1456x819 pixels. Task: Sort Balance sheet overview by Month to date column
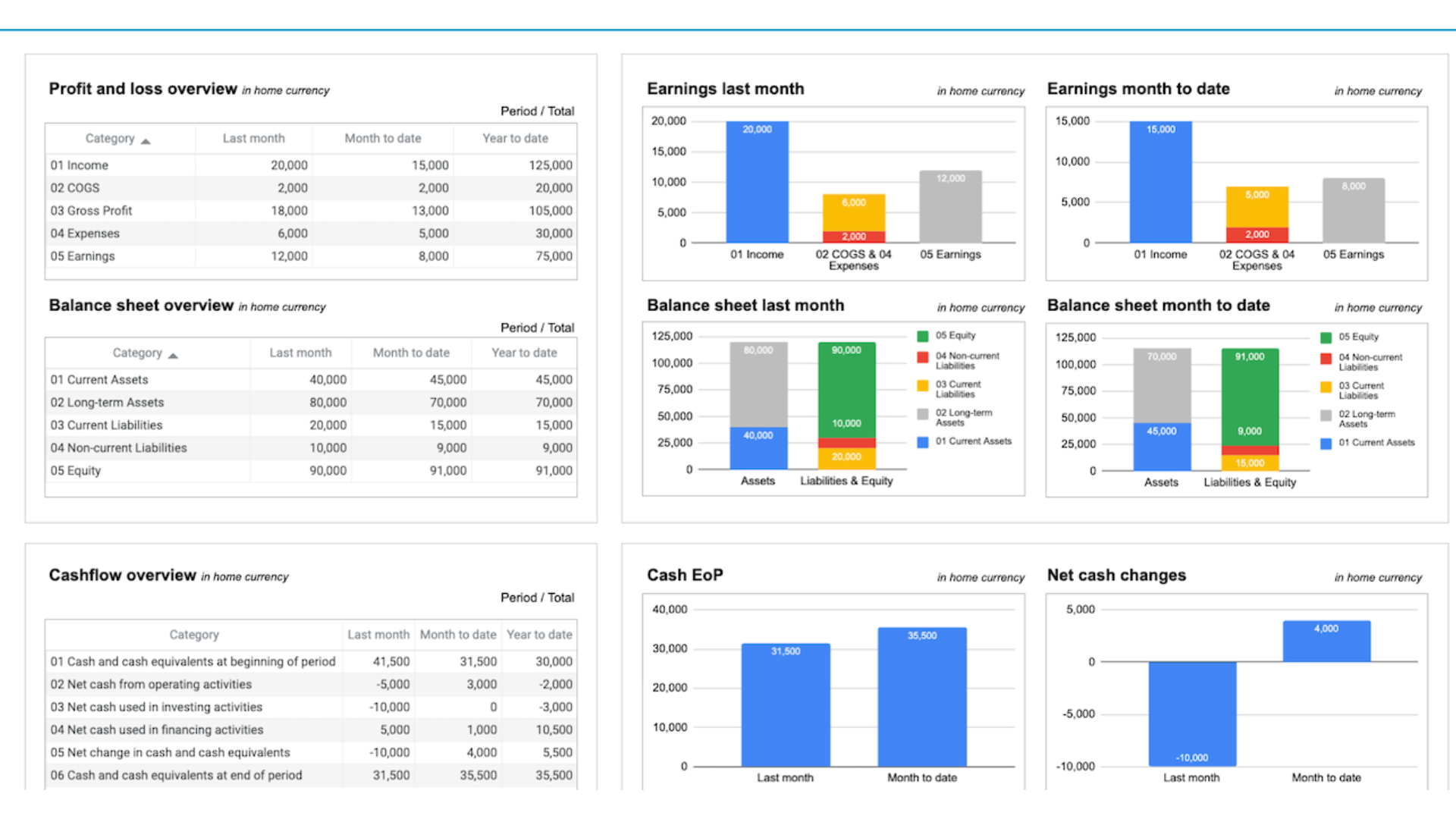coord(411,353)
